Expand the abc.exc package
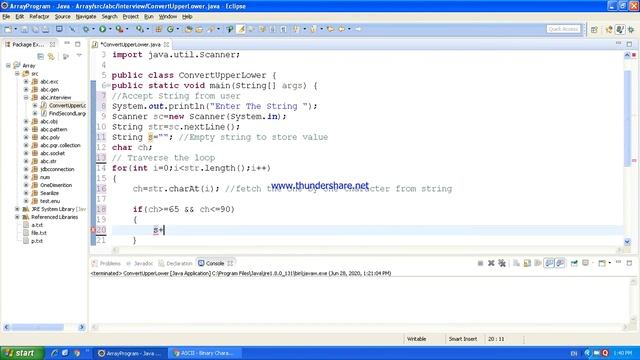The width and height of the screenshot is (640, 360). click(x=26, y=82)
